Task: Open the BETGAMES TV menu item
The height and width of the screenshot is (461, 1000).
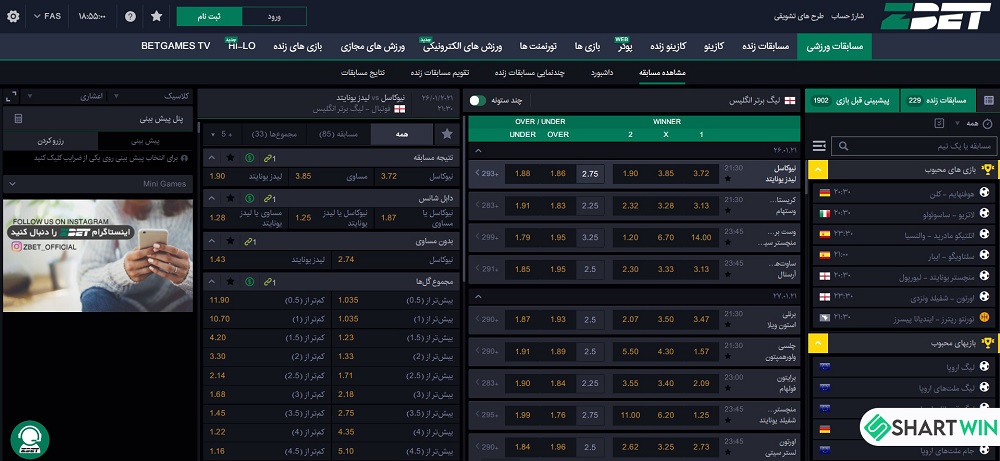Action: (x=175, y=46)
